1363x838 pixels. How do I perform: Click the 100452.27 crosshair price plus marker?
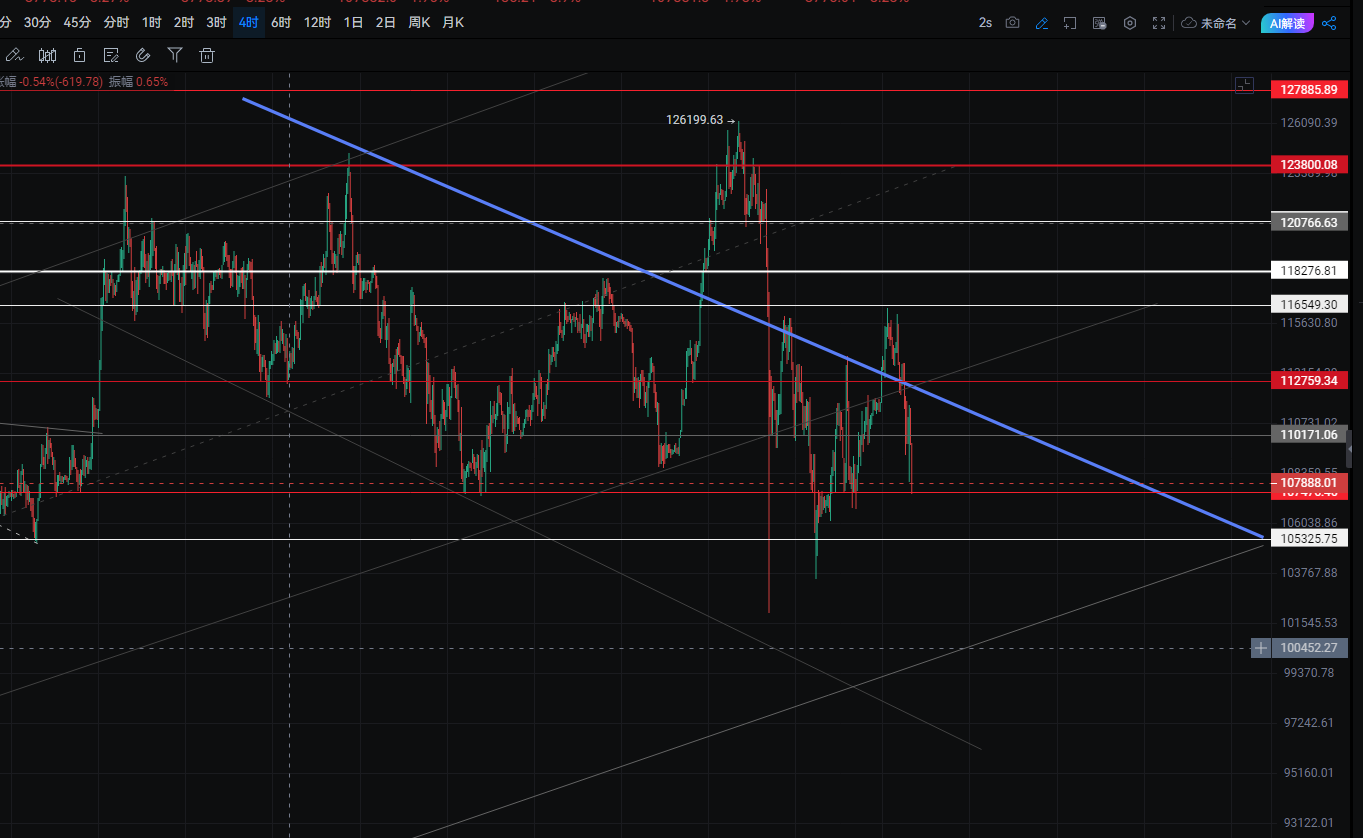point(1261,648)
